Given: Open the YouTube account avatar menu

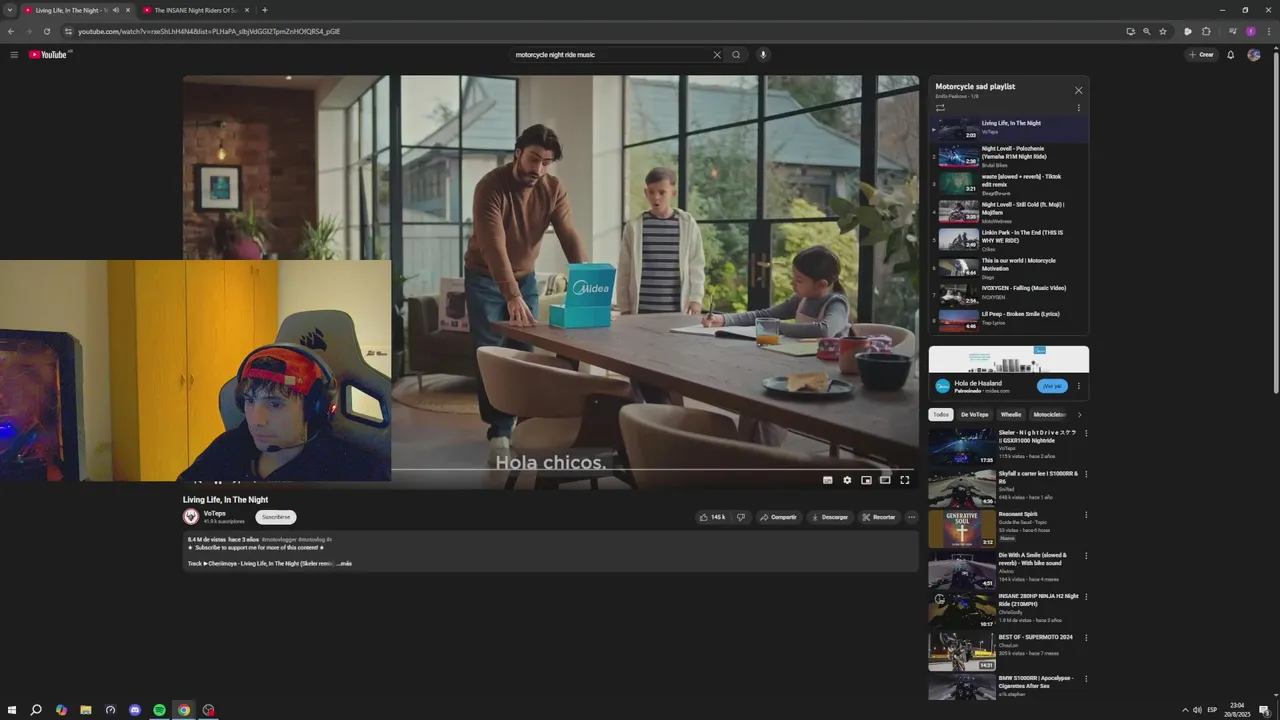Looking at the screenshot, I should pos(1254,55).
